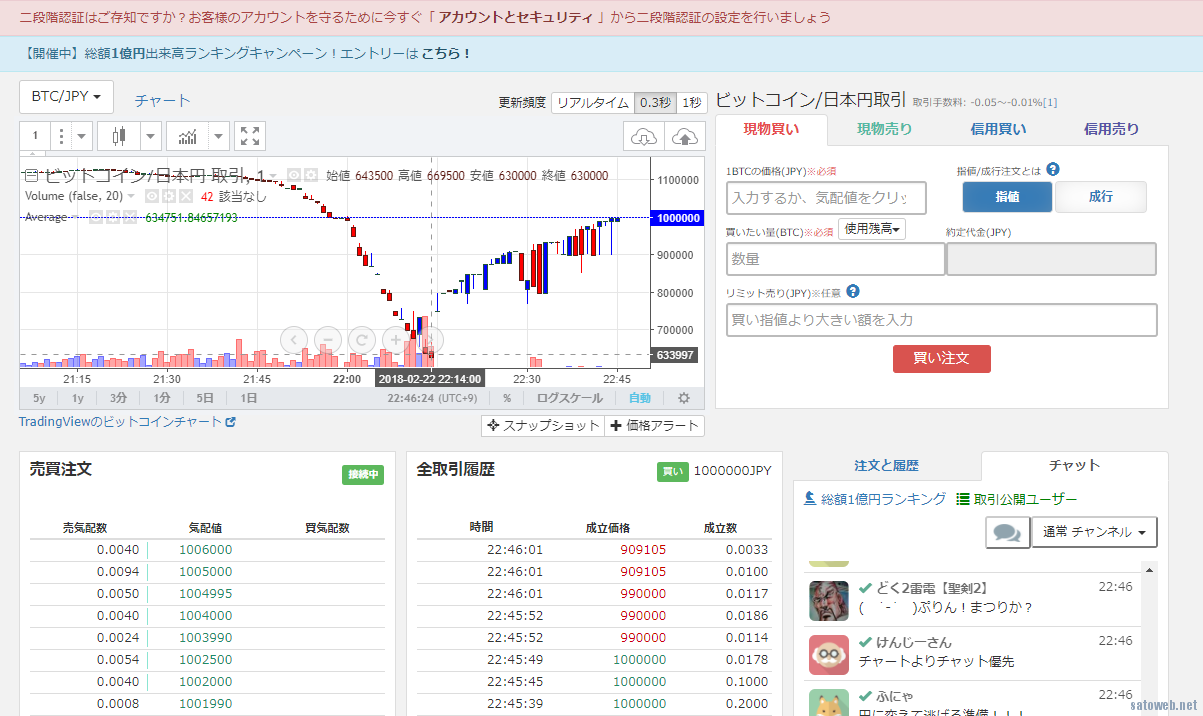Switch to the 現物売り tab
Screen dimensions: 1203x716
coord(884,129)
